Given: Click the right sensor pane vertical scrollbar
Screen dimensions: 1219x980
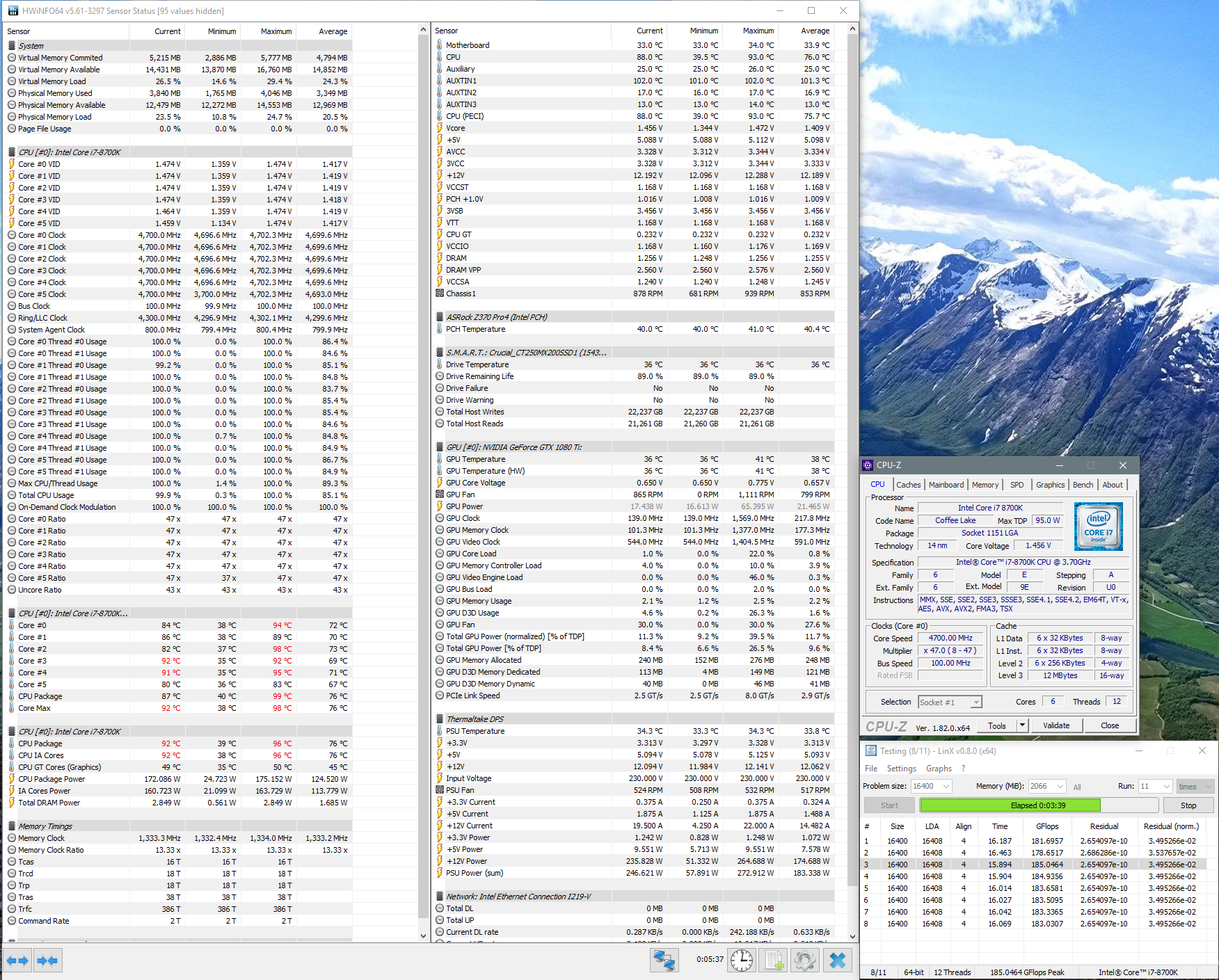Looking at the screenshot, I should click(852, 483).
